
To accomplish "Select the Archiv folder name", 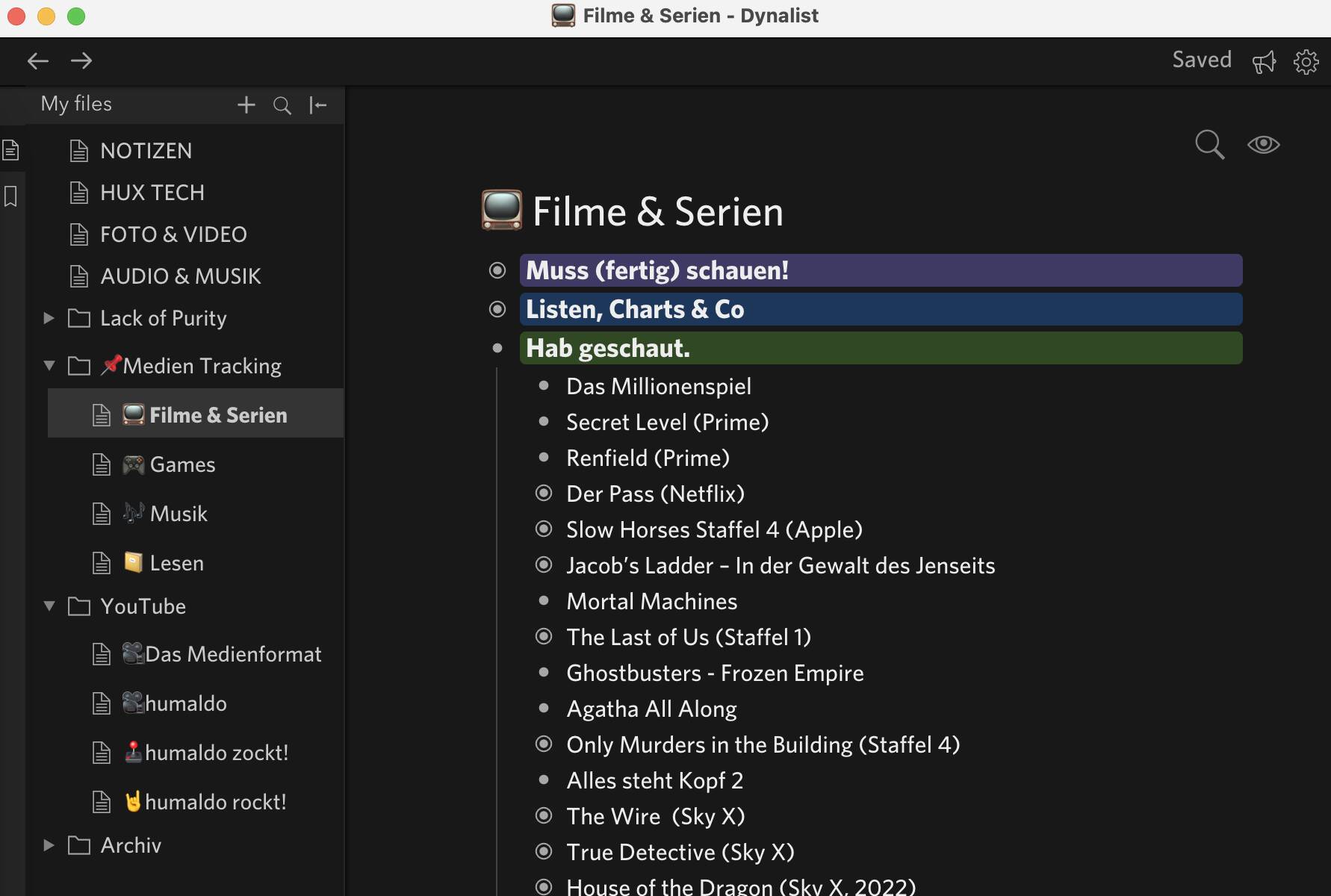I will (131, 845).
